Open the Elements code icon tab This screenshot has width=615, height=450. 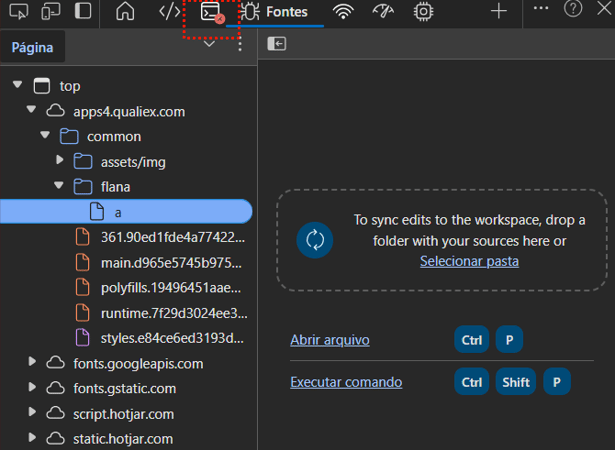170,12
